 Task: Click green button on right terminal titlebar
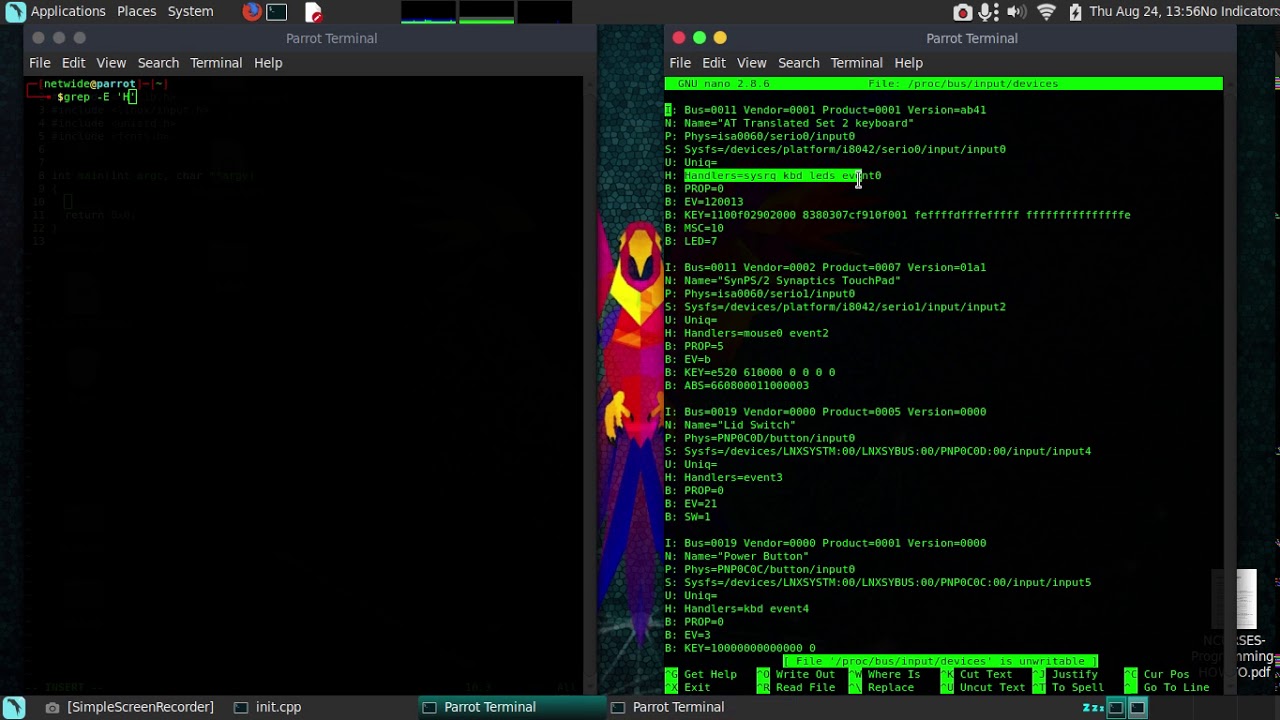click(x=699, y=38)
